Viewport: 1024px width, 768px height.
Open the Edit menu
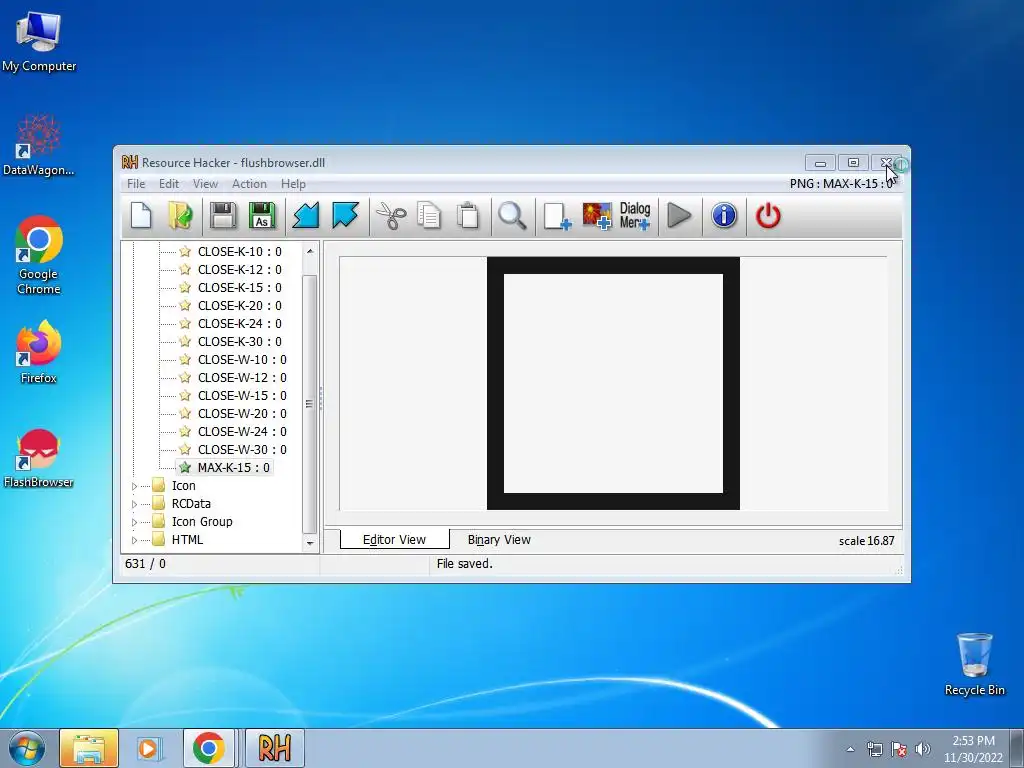pyautogui.click(x=168, y=184)
